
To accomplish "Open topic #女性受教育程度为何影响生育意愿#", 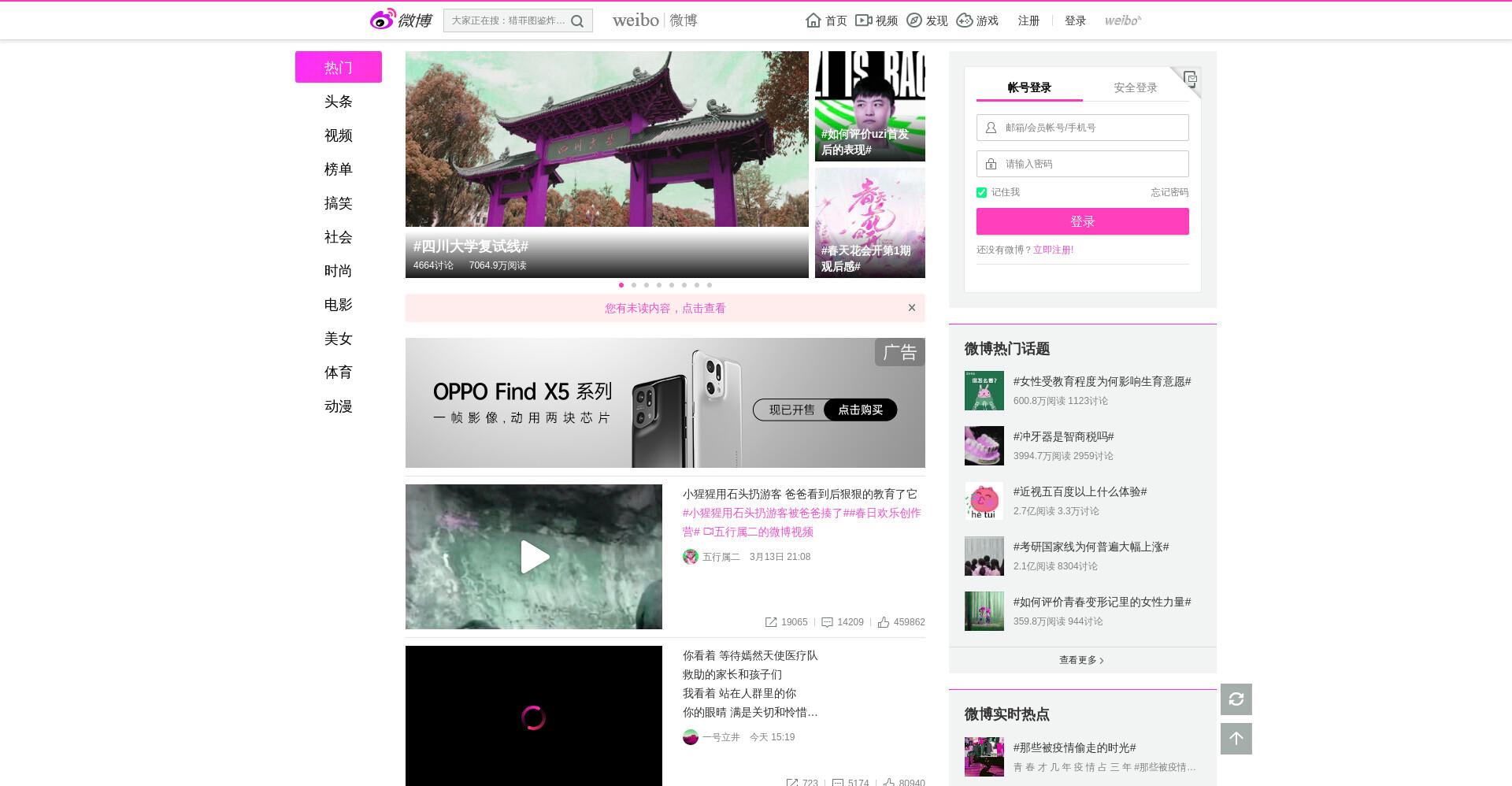I will 1102,381.
